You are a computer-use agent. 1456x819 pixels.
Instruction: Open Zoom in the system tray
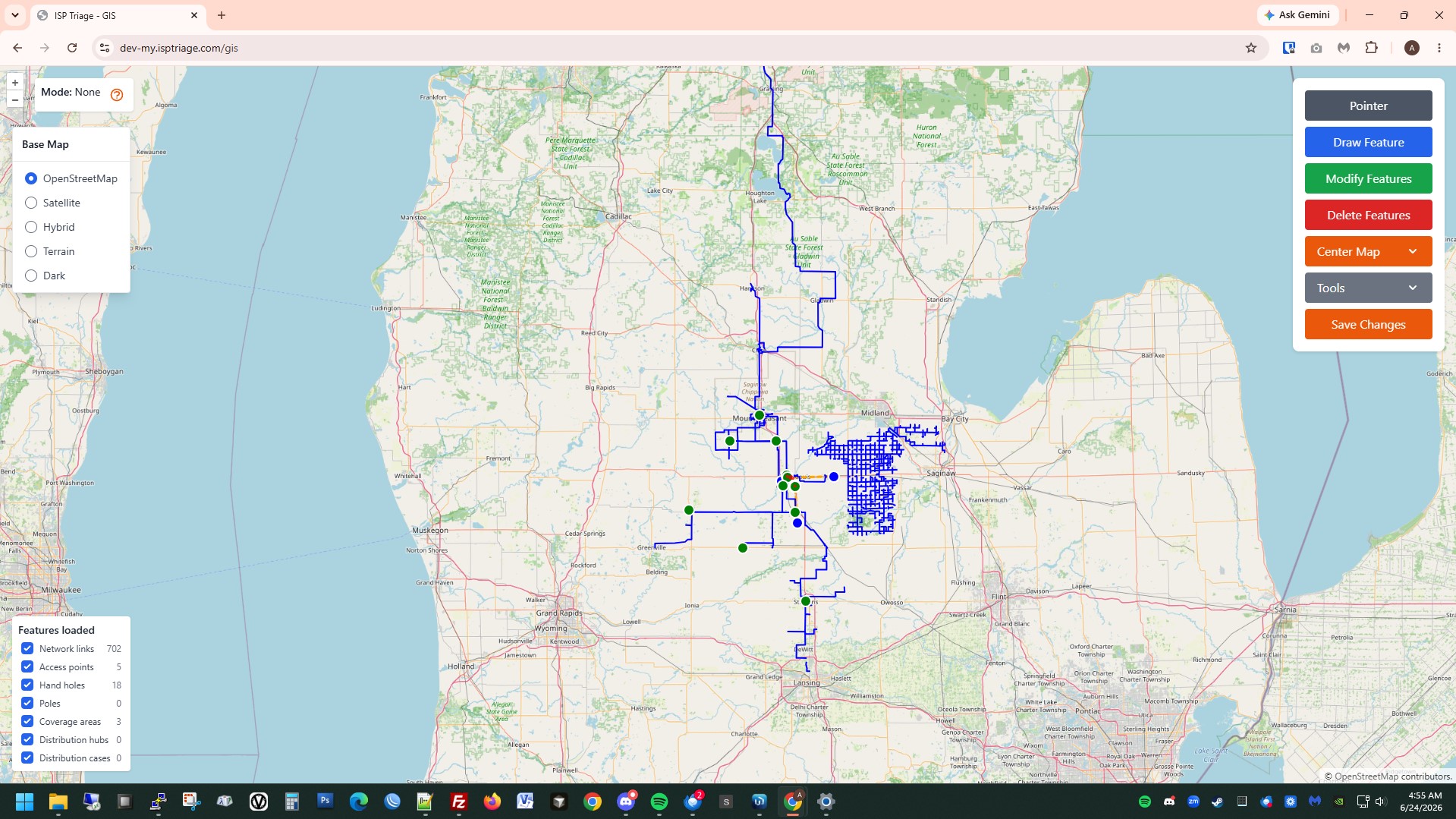tap(1193, 802)
